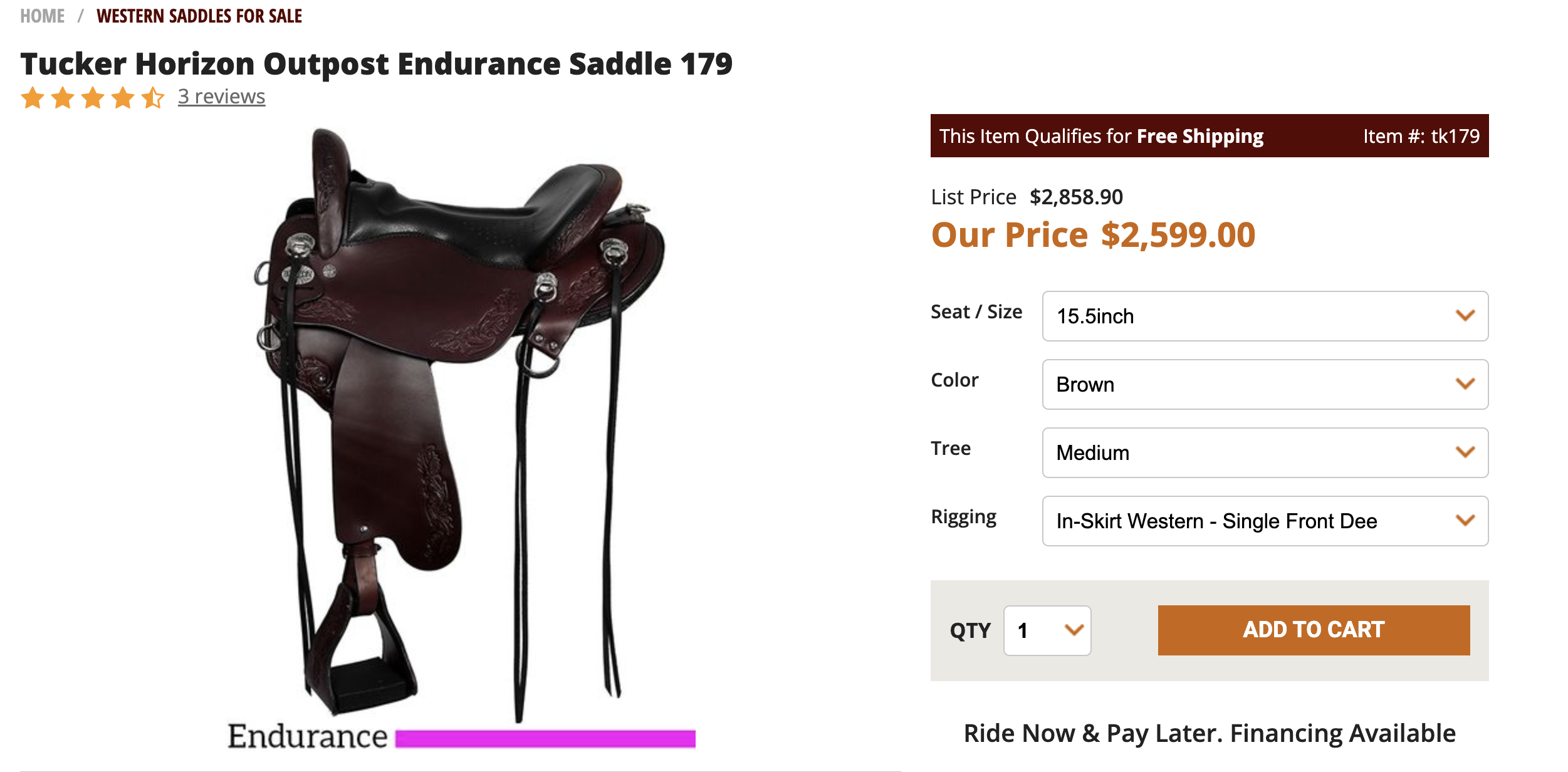Image resolution: width=1568 pixels, height=772 pixels.
Task: Click the half-filled fifth rating star
Action: [x=153, y=98]
